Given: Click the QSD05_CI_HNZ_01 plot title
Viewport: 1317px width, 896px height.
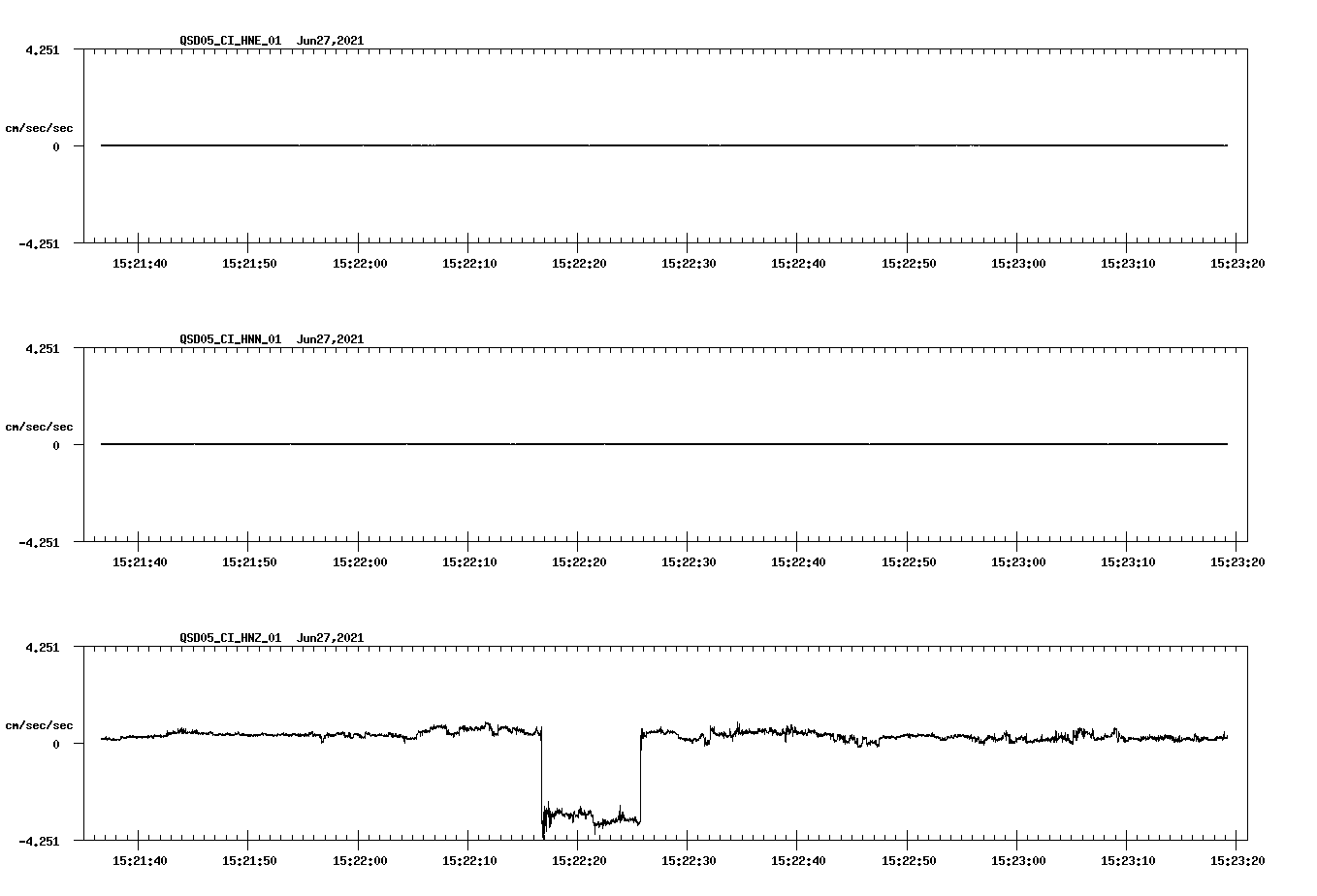Looking at the screenshot, I should (x=272, y=638).
